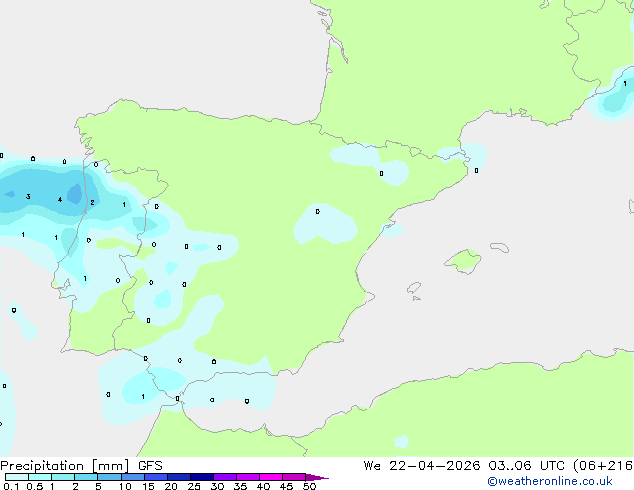
Task: Click the "1" value near the French Riviera
Action: click(x=625, y=84)
